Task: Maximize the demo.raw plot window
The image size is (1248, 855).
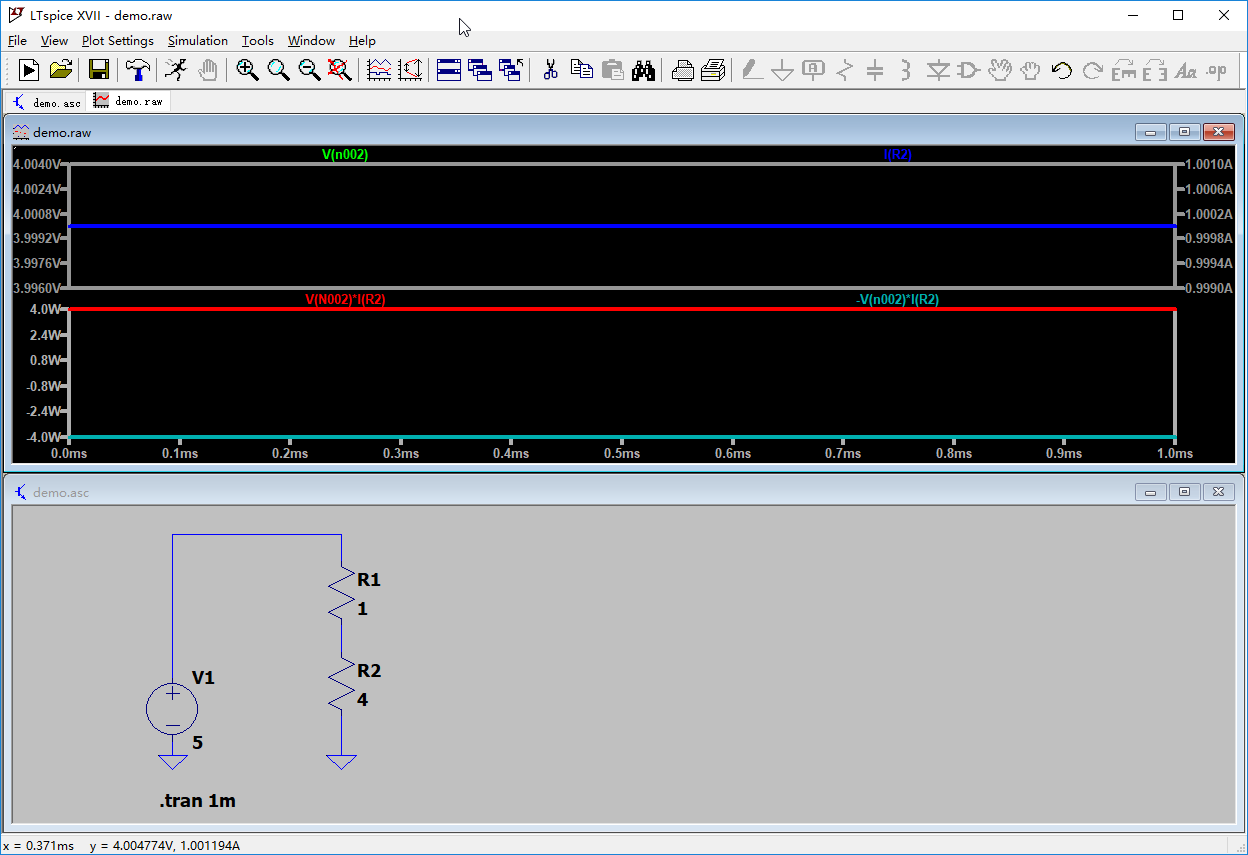Action: coord(1185,132)
